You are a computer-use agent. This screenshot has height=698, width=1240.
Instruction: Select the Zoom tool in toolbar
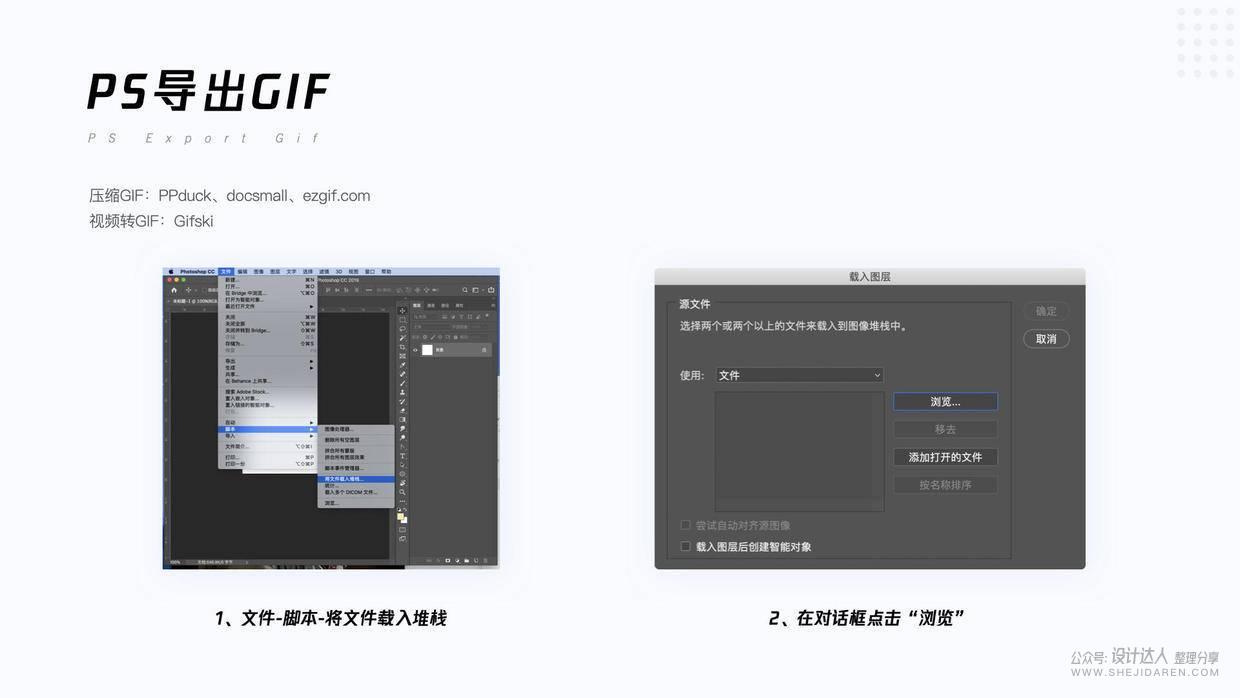point(402,492)
